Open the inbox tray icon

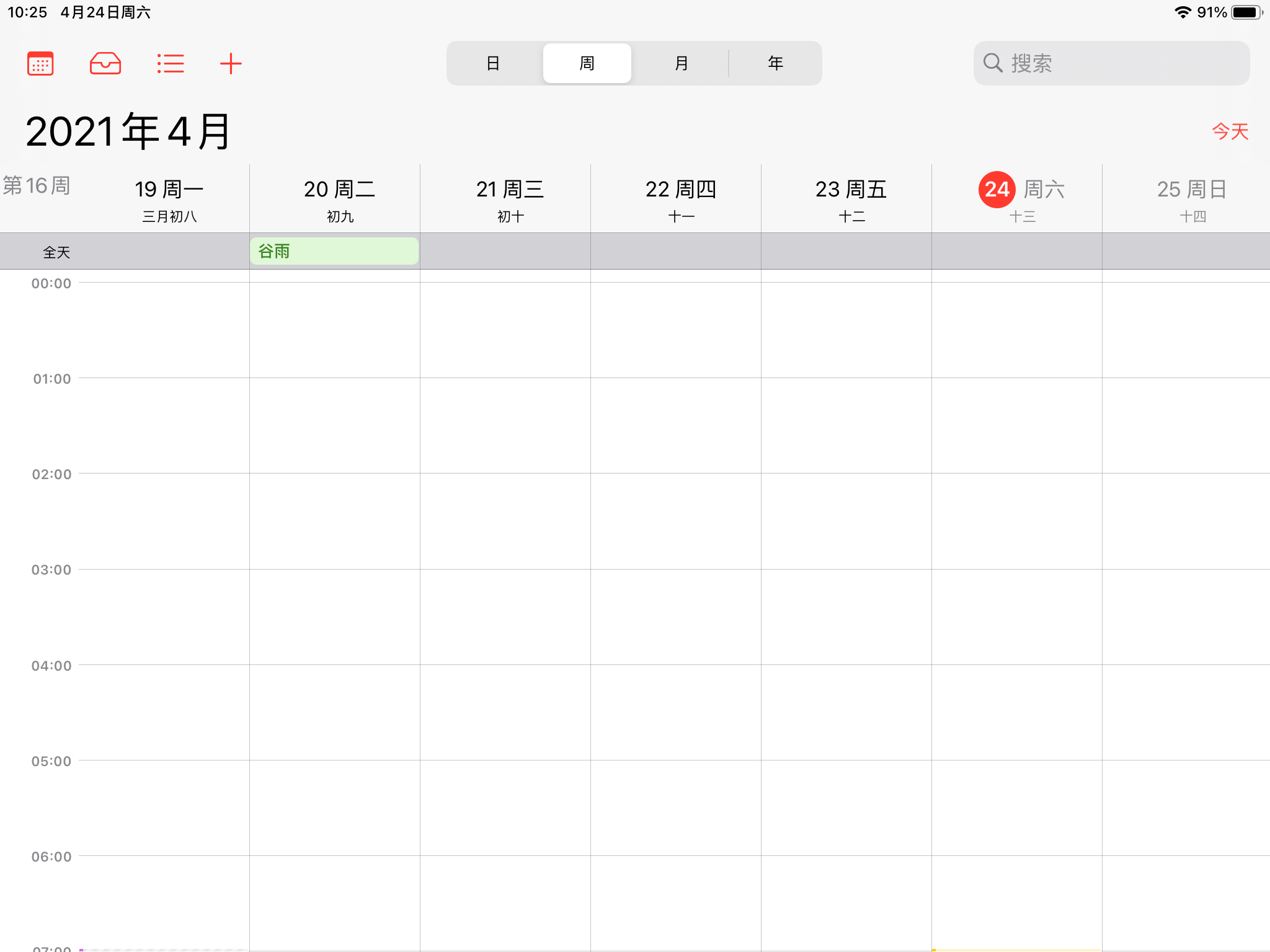click(105, 63)
